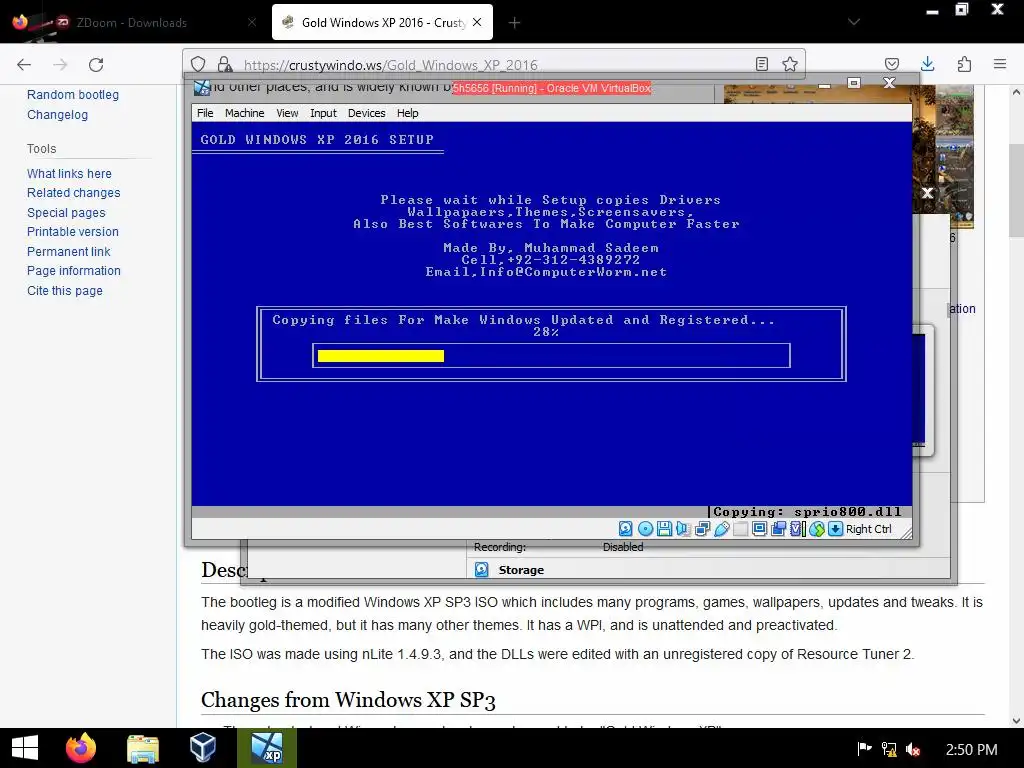Click the audio speaker icon in VirtualBox status bar
The height and width of the screenshot is (768, 1024).
[x=683, y=529]
